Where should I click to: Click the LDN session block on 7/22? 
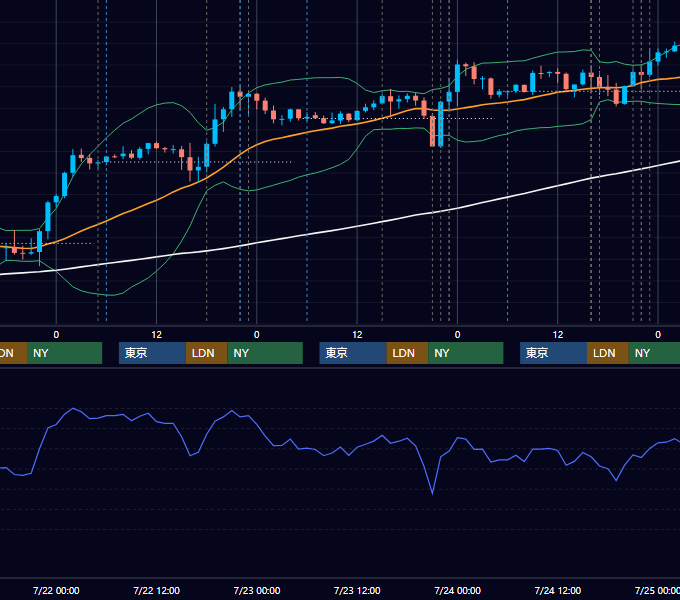[206, 353]
